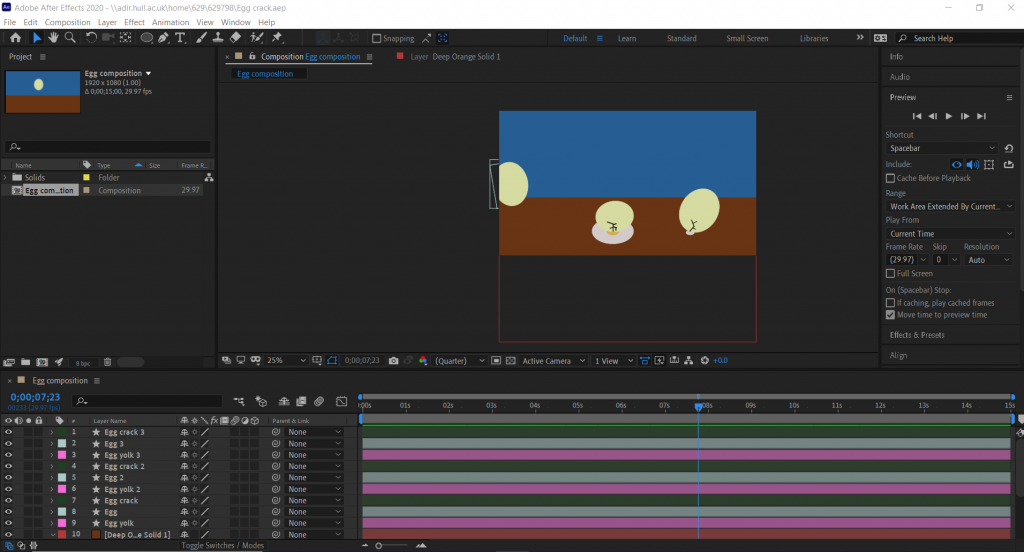The height and width of the screenshot is (552, 1024).
Task: Click the 05s mark on time ruler
Action: point(578,405)
